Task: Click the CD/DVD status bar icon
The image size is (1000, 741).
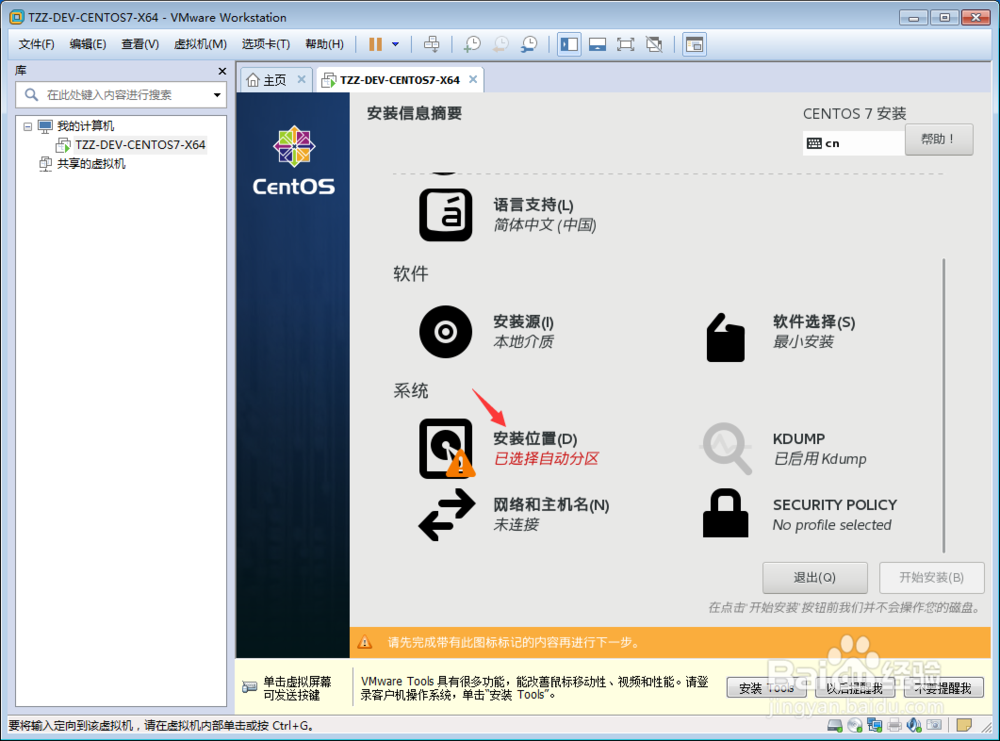Action: click(855, 725)
